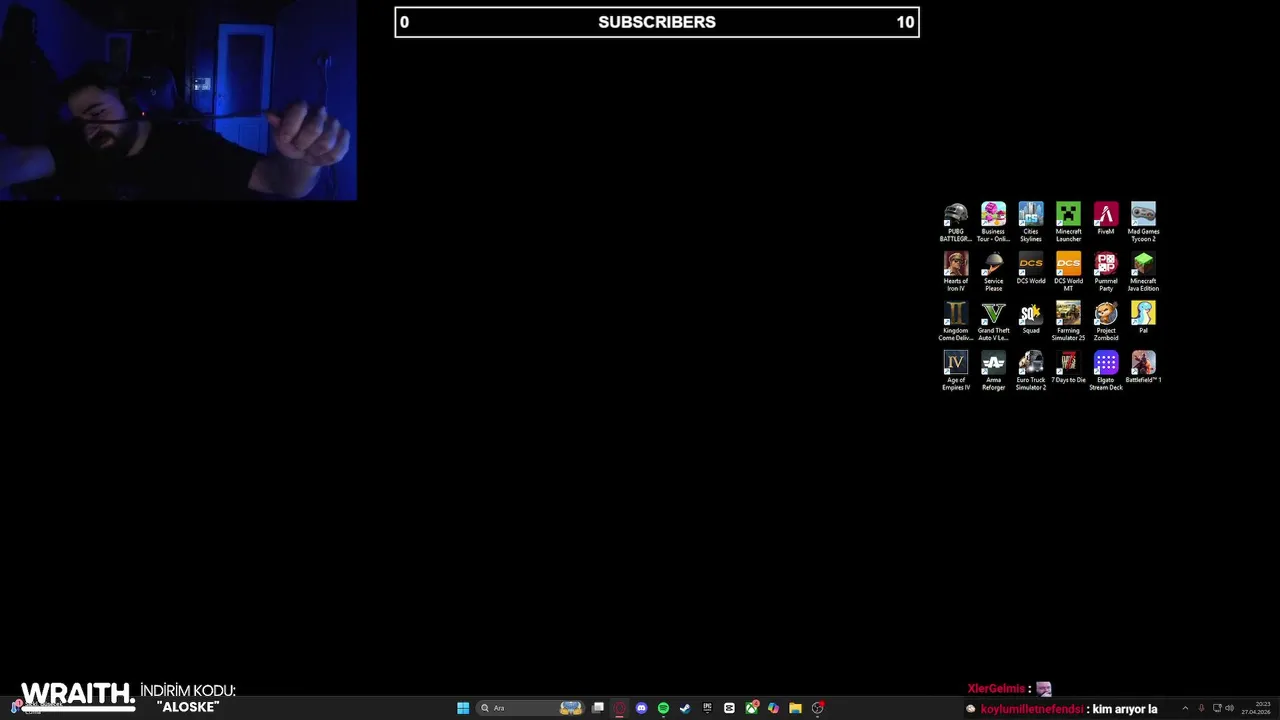Open the Xbox app in taskbar

pos(751,708)
